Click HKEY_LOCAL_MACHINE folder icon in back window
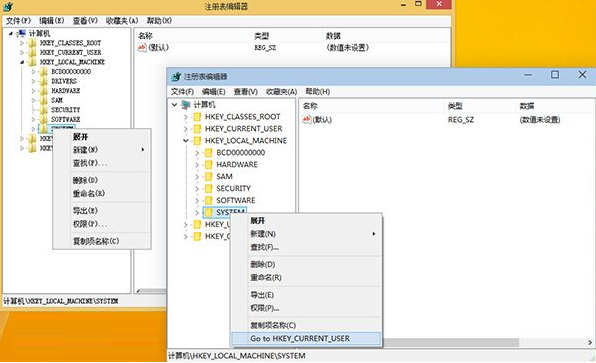 coord(33,62)
